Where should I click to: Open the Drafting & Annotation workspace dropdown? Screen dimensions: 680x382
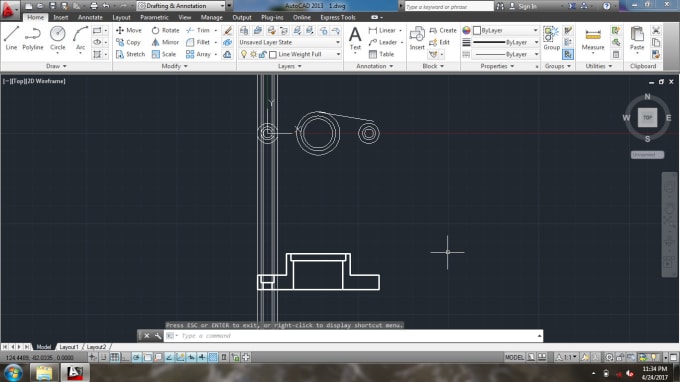tap(181, 6)
